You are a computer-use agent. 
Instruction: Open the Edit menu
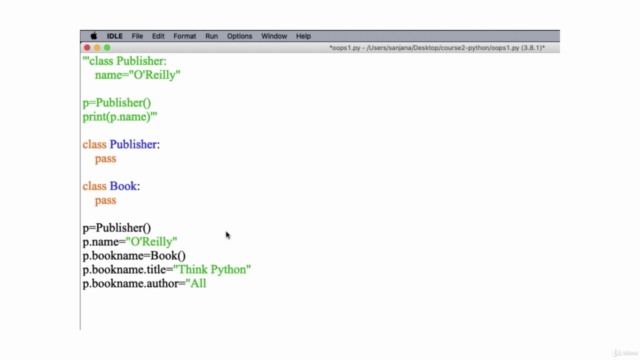158,36
